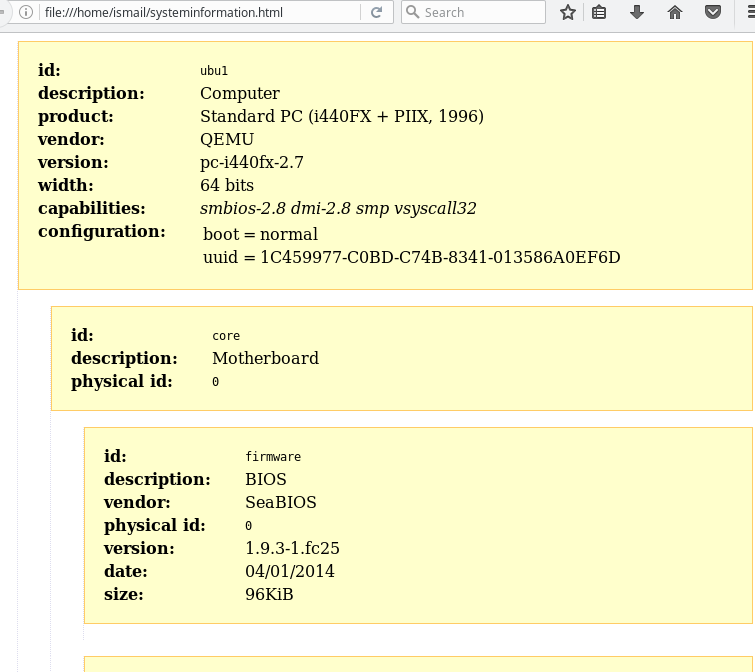
Task: Focus the address bar with systeminformation.html
Action: click(200, 12)
